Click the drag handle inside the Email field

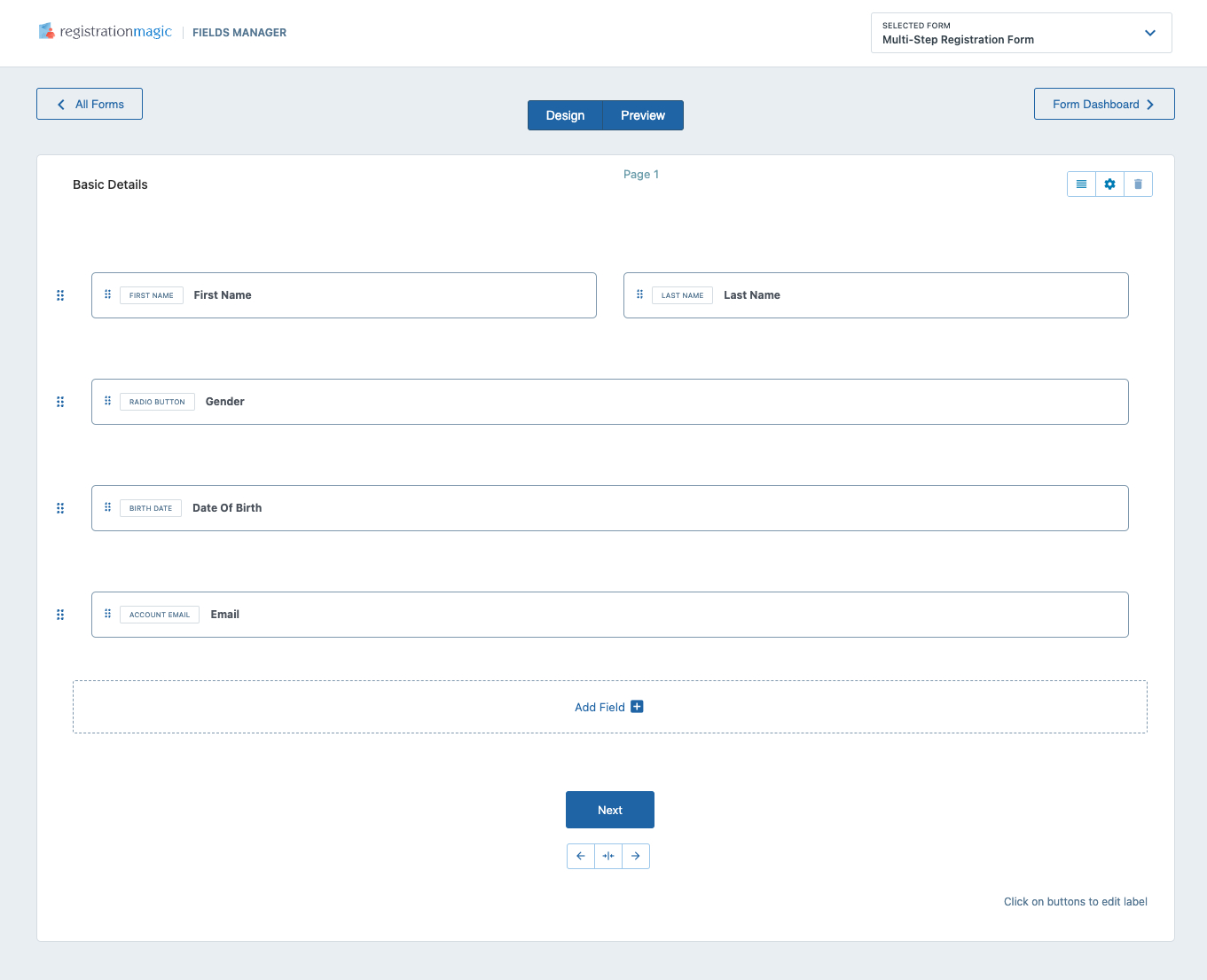pos(107,614)
